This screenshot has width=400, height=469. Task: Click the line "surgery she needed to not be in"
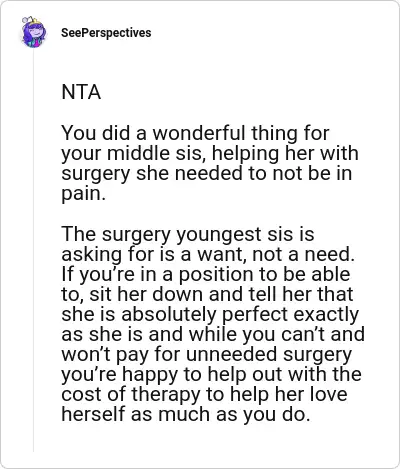pos(207,173)
